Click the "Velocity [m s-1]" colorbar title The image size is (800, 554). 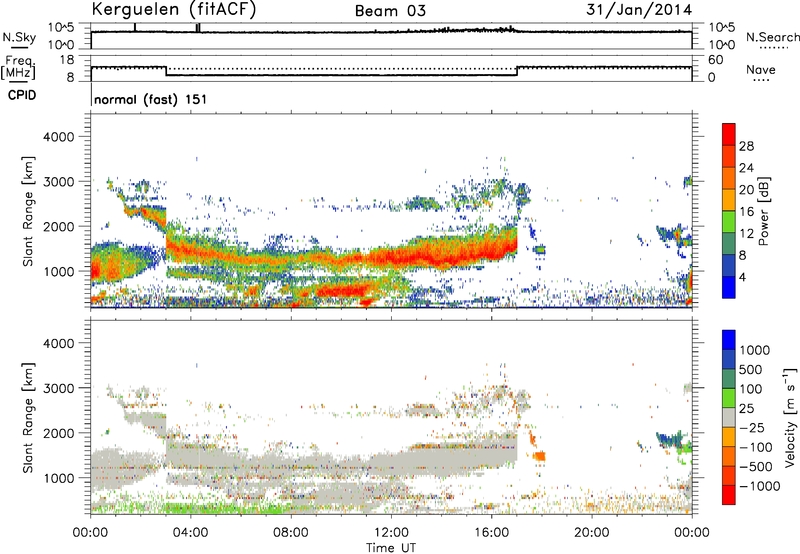pyautogui.click(x=790, y=417)
